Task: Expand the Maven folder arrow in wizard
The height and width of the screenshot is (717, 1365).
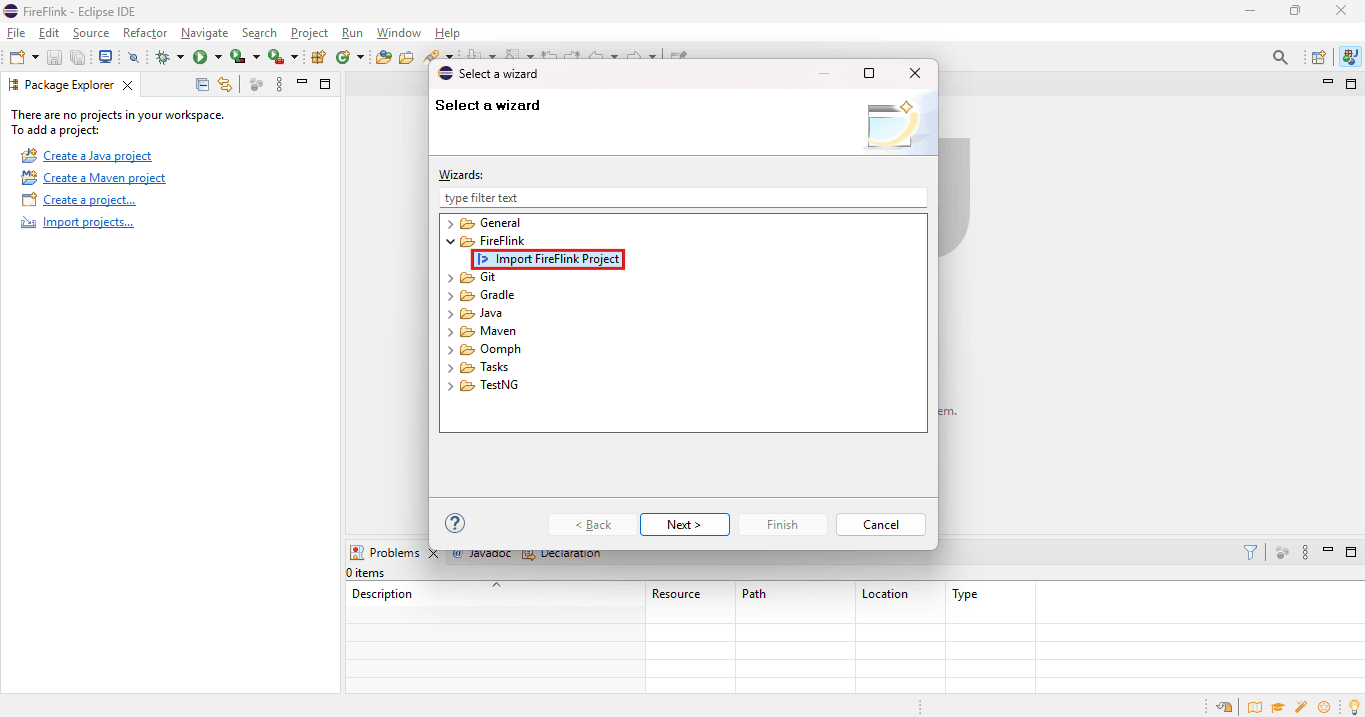Action: coord(450,331)
